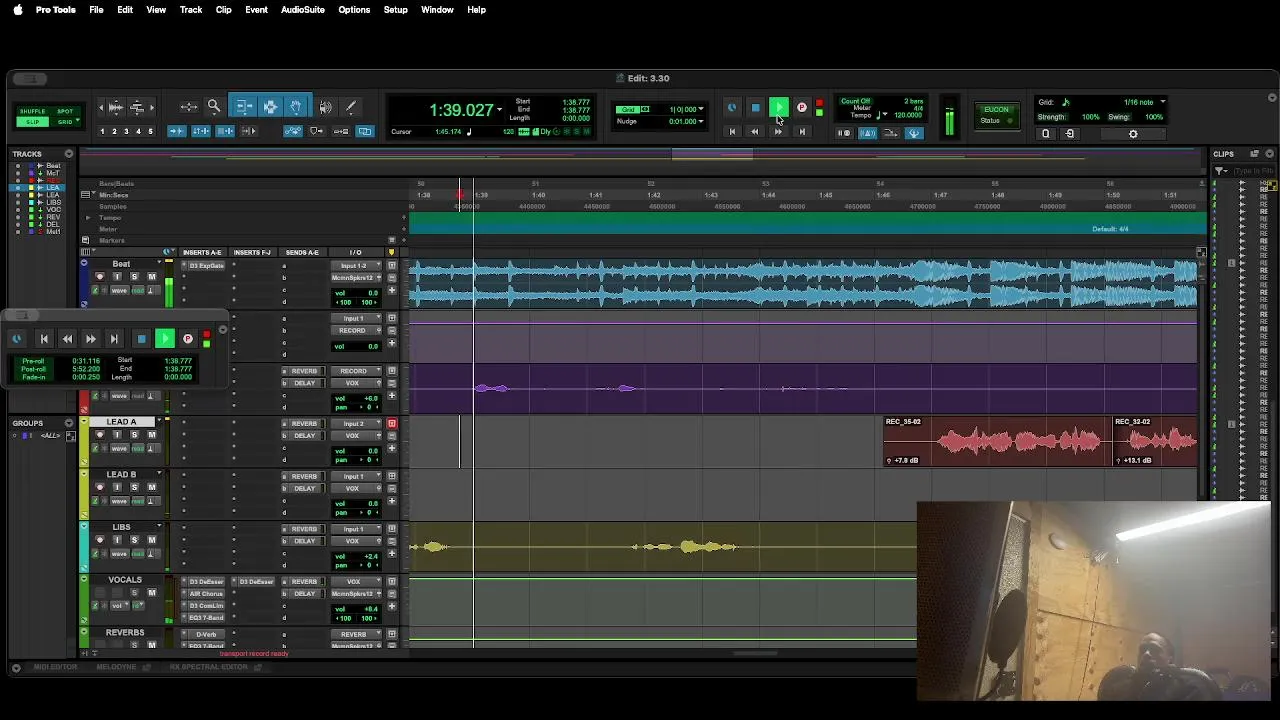Screen dimensions: 1280x720
Task: Click Play in the main transport
Action: point(779,107)
